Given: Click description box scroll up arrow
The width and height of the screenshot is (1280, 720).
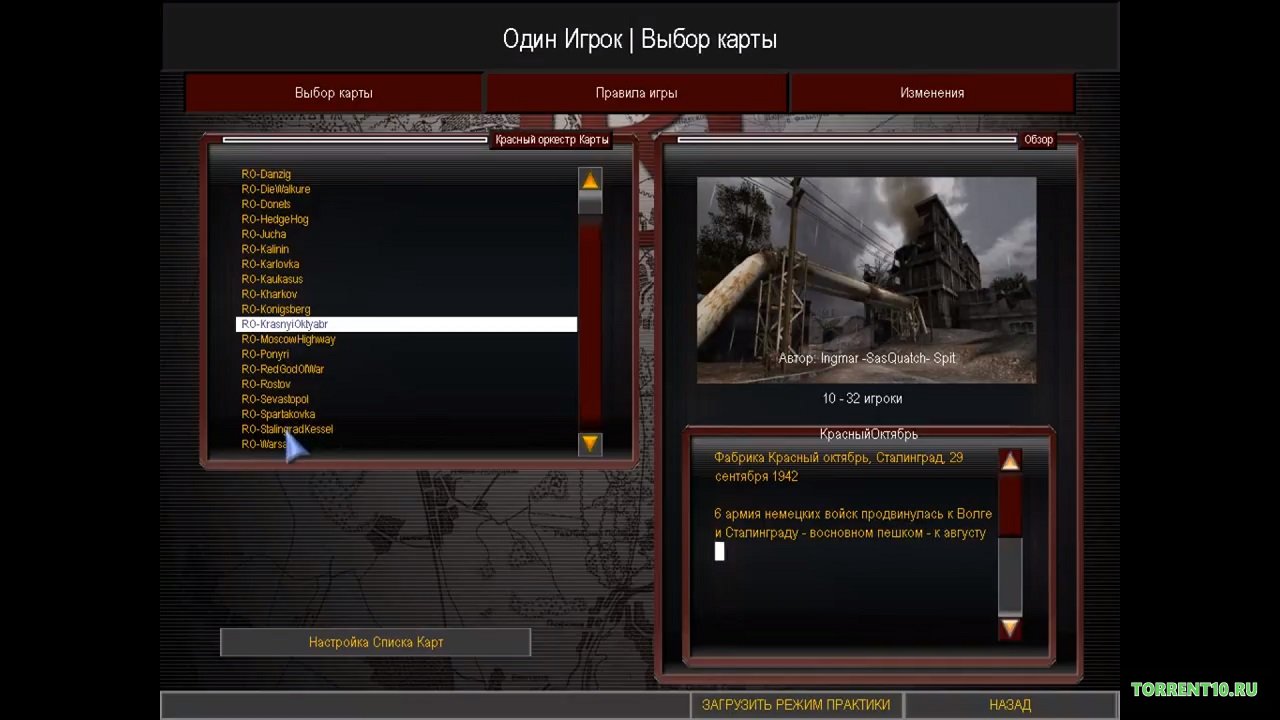Looking at the screenshot, I should pos(1010,461).
